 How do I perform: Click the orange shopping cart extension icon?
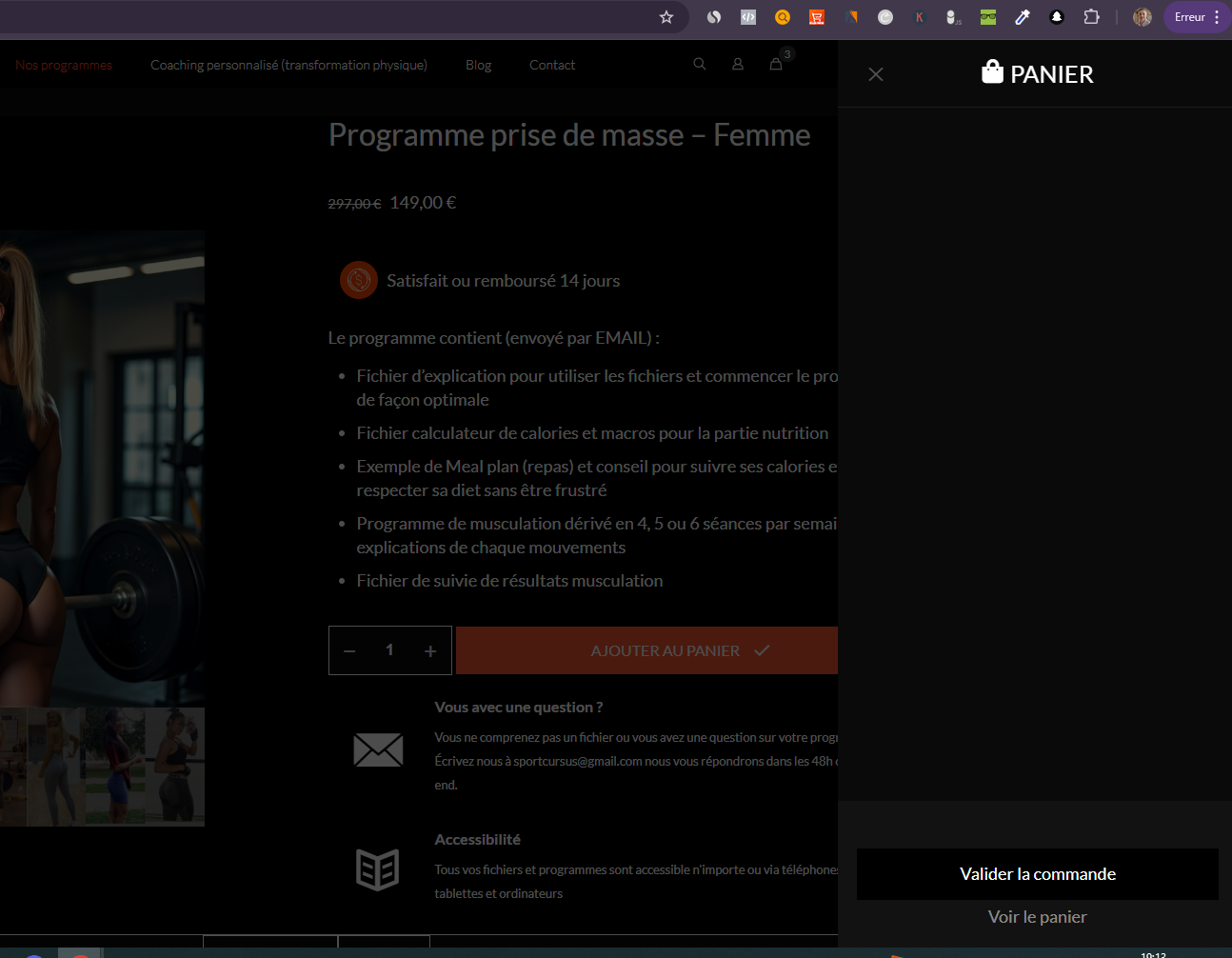[x=817, y=17]
